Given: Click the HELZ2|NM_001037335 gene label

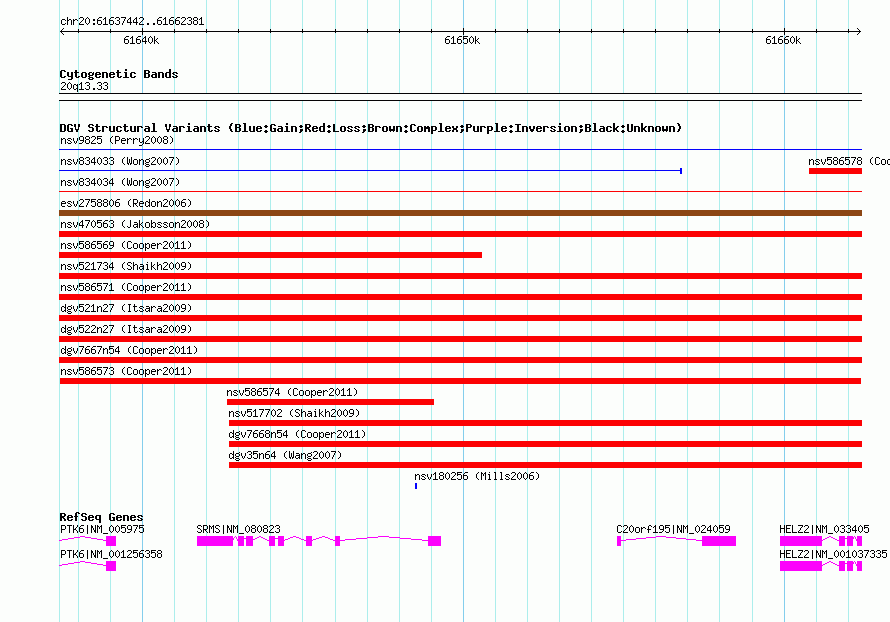Looking at the screenshot, I should coord(833,554).
